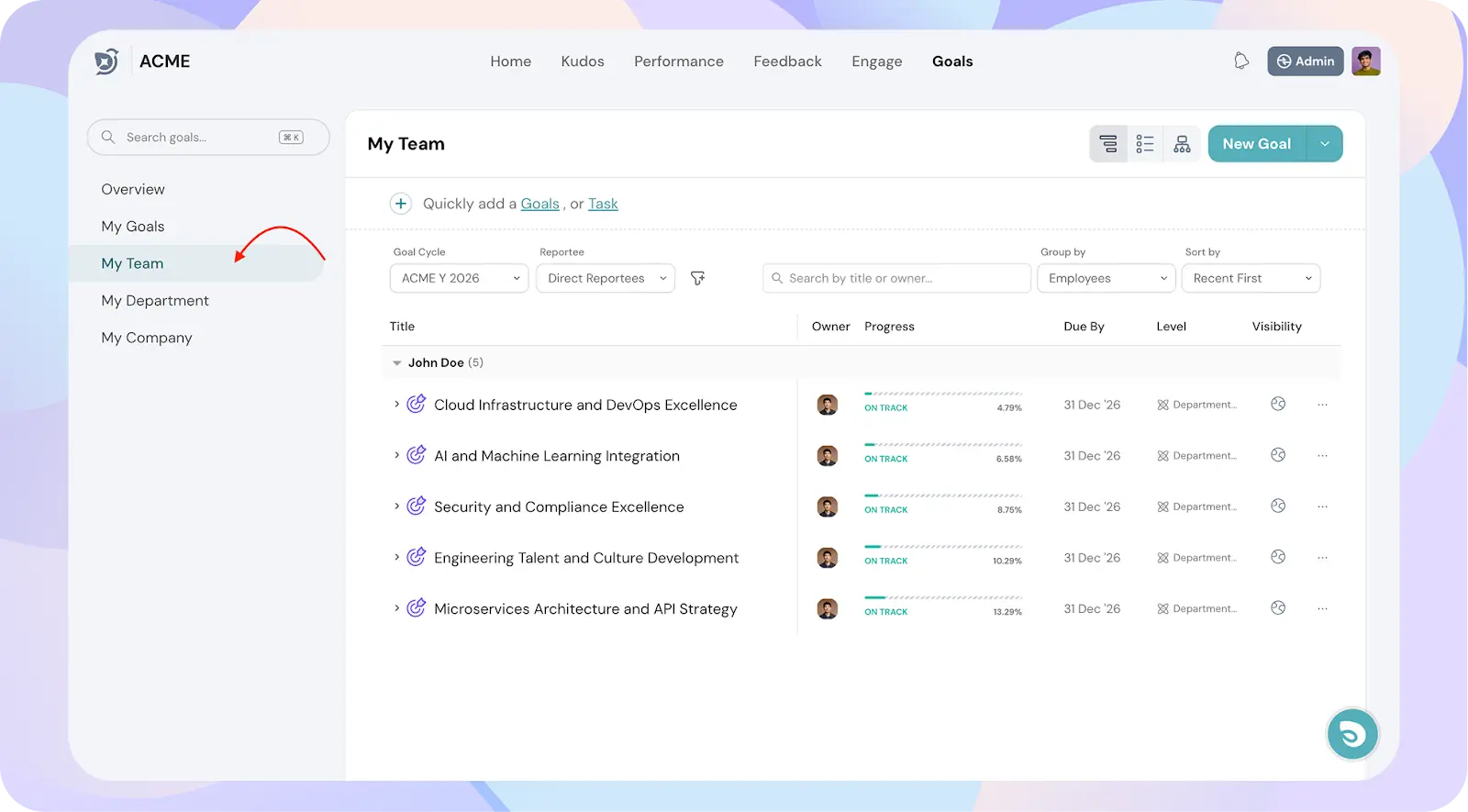Viewport: 1468px width, 812px height.
Task: Click the New Goal button
Action: click(x=1256, y=144)
